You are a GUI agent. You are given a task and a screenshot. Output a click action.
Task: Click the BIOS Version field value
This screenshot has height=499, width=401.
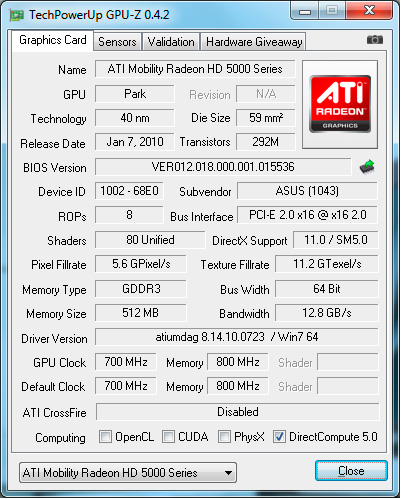(223, 167)
